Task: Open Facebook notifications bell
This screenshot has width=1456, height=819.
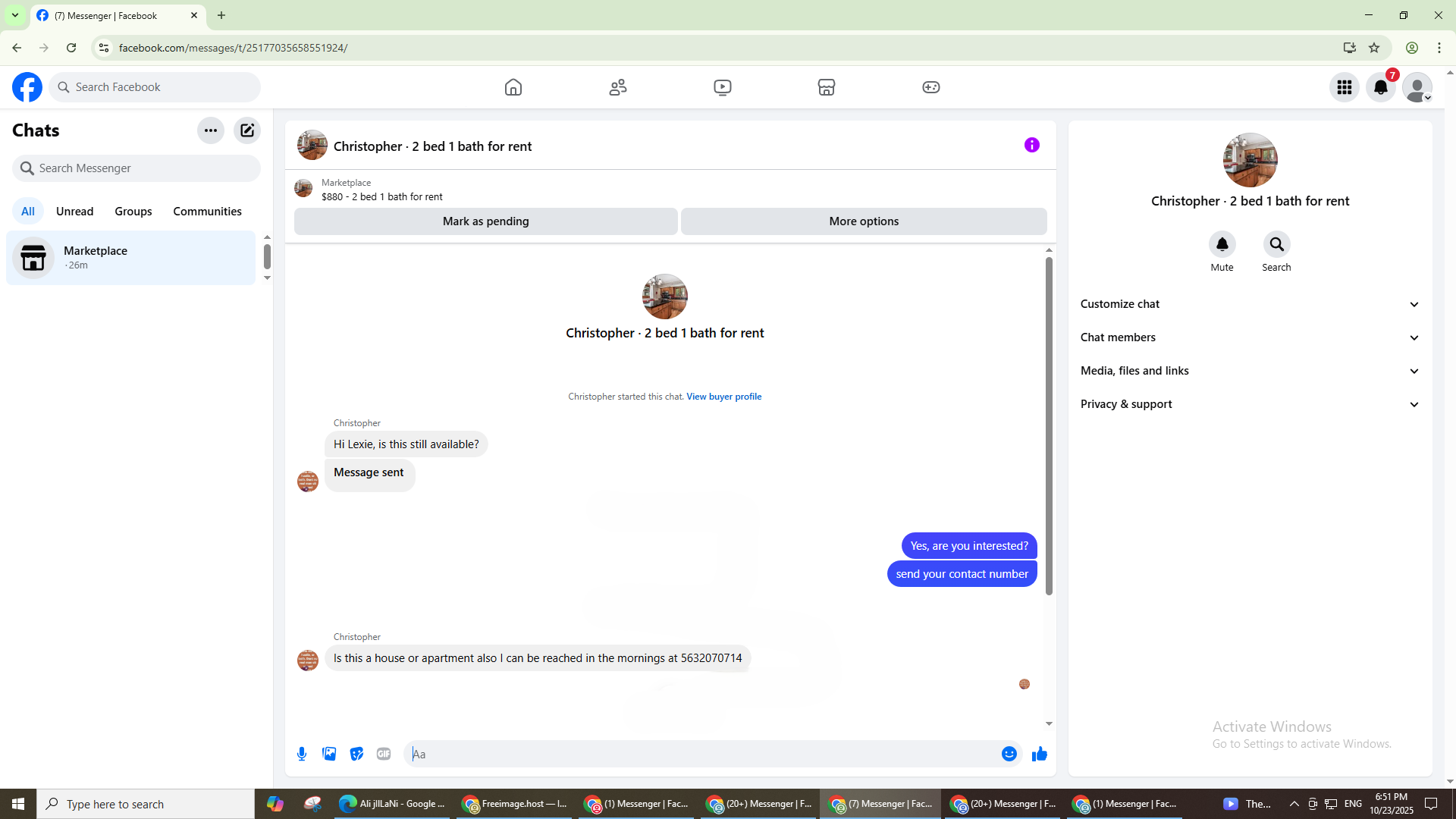Action: click(x=1380, y=87)
